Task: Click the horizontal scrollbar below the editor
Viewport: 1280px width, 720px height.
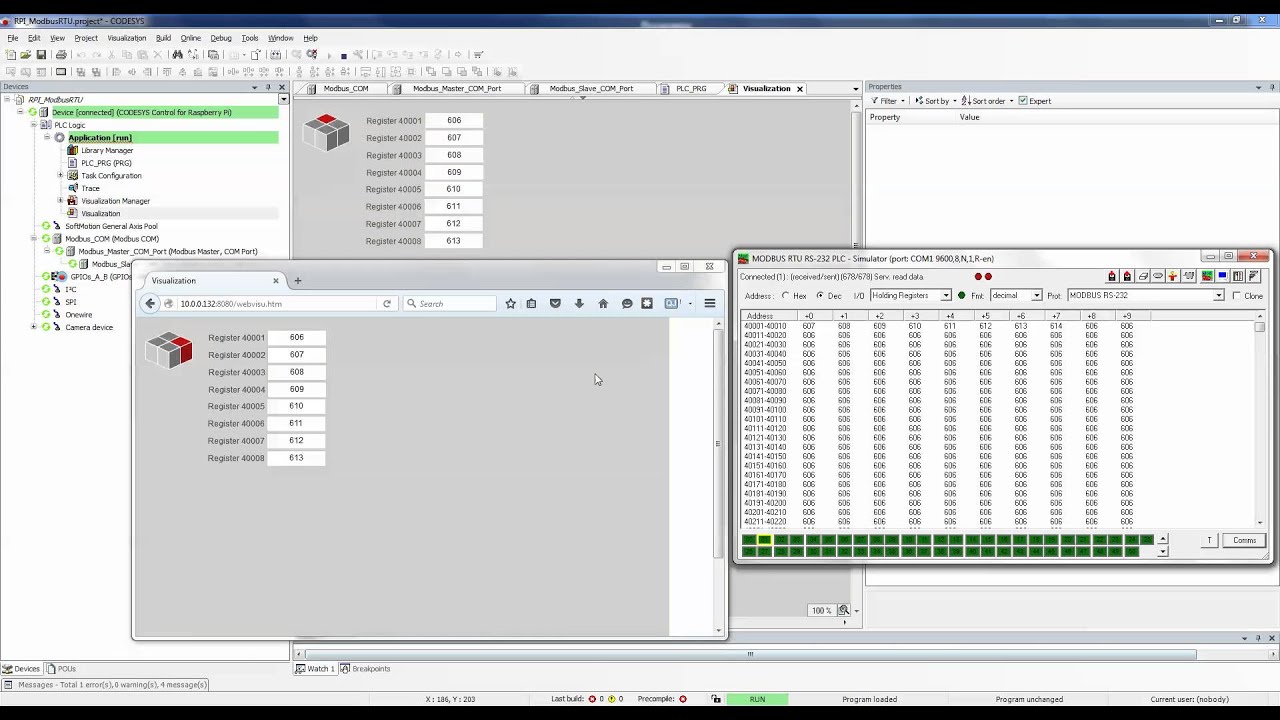Action: pos(750,655)
